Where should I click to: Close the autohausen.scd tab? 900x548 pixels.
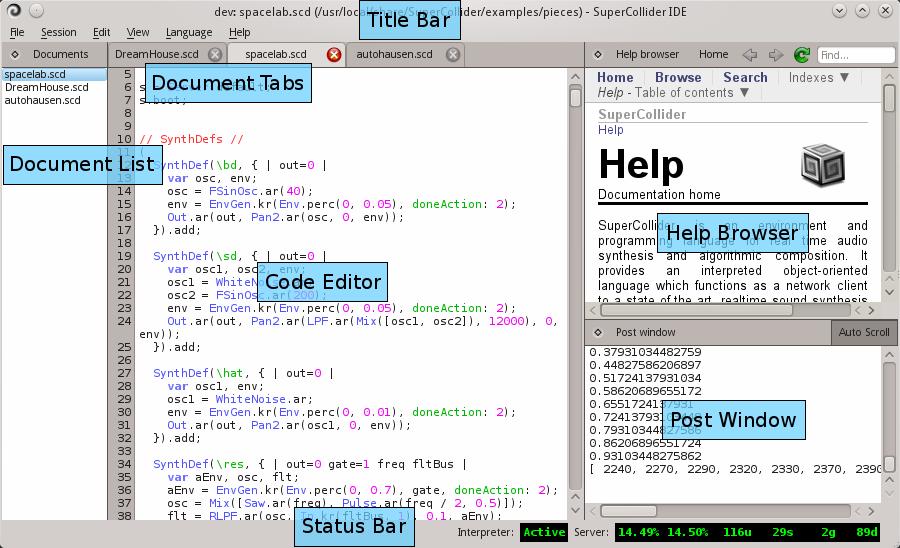pyautogui.click(x=453, y=55)
